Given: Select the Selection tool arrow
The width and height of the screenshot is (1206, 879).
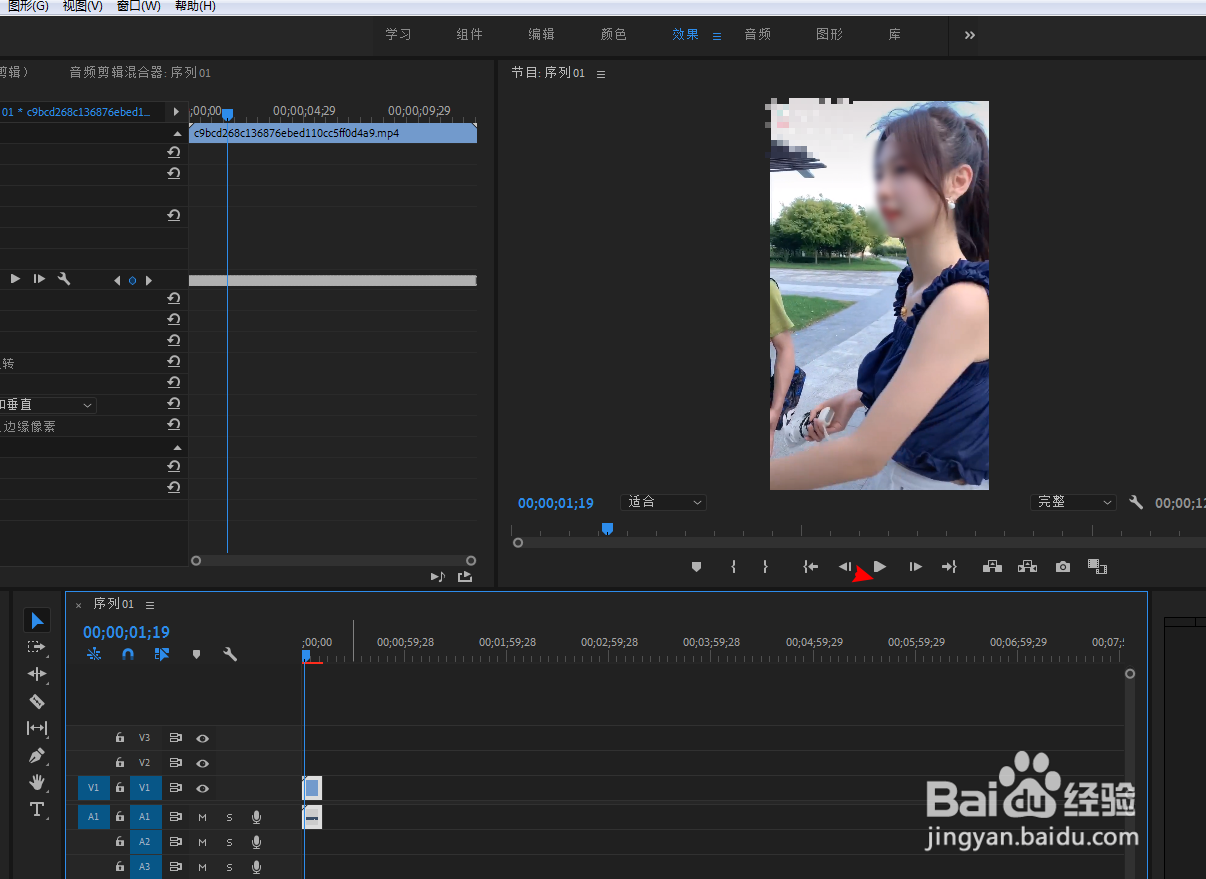Looking at the screenshot, I should pyautogui.click(x=37, y=621).
